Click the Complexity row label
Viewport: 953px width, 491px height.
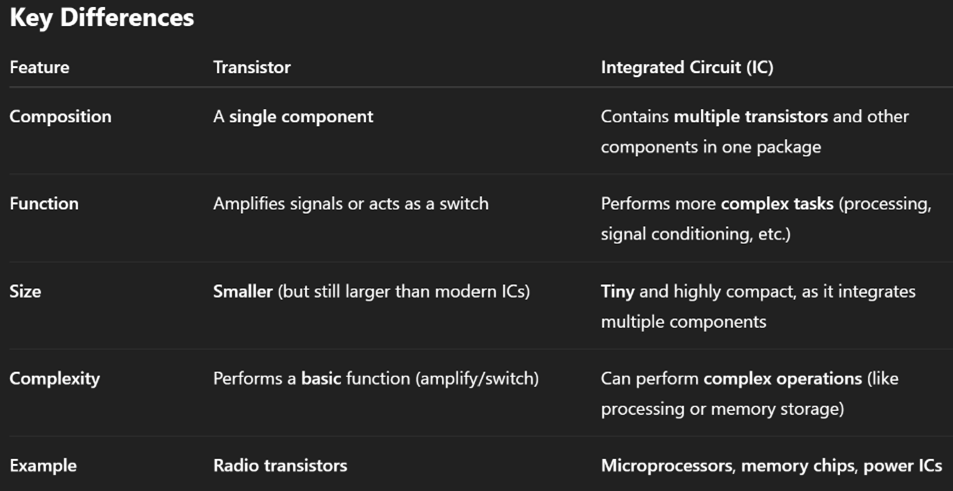point(54,379)
